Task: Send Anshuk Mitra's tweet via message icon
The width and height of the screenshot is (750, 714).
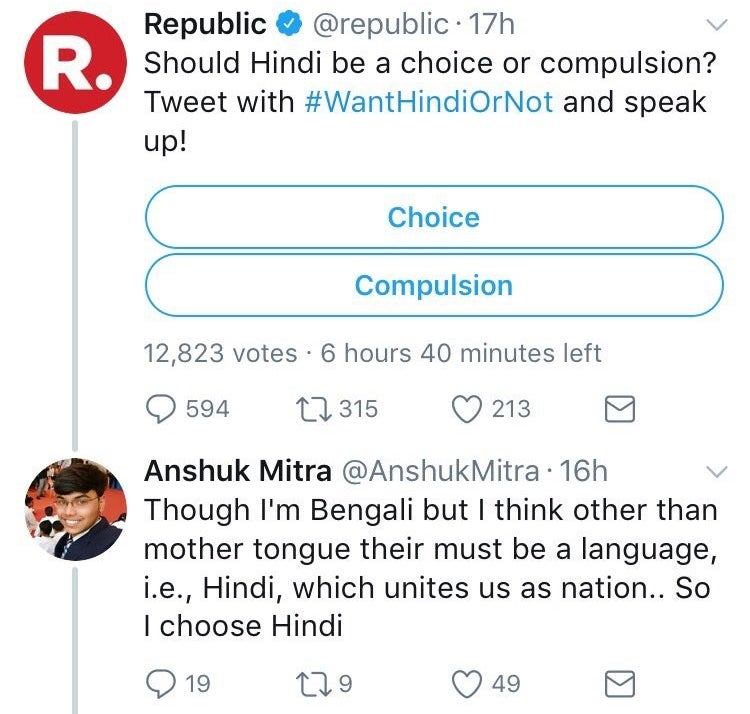Action: pyautogui.click(x=620, y=684)
